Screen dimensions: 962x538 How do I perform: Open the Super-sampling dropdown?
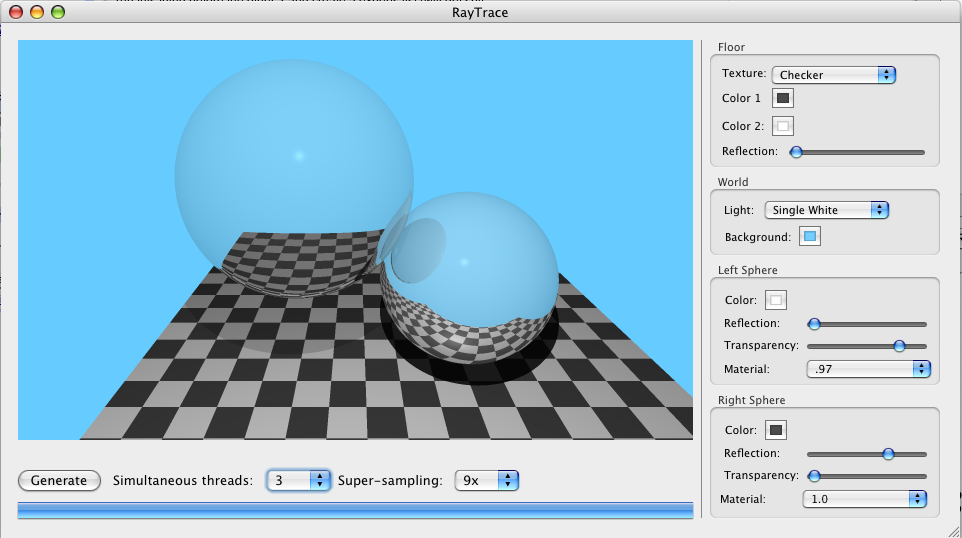click(486, 481)
